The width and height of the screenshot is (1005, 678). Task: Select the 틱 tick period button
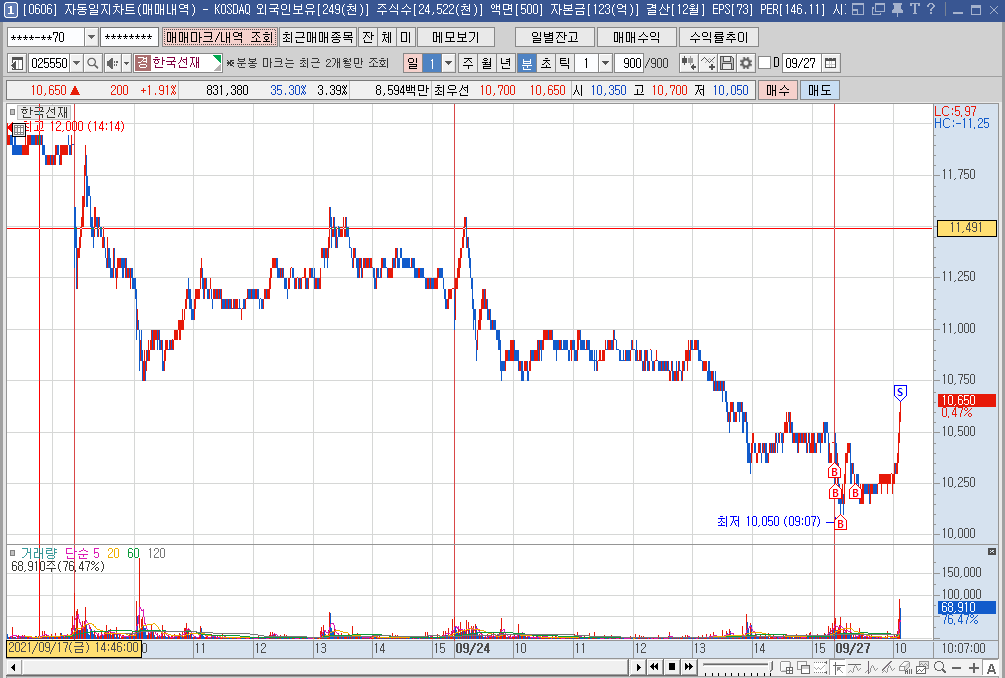(565, 63)
